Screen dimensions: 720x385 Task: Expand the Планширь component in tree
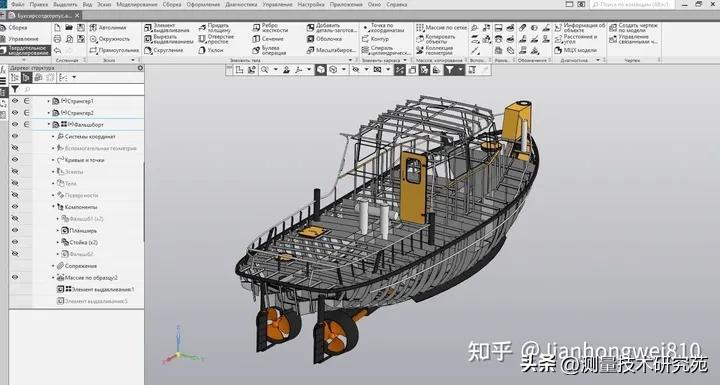(x=58, y=231)
